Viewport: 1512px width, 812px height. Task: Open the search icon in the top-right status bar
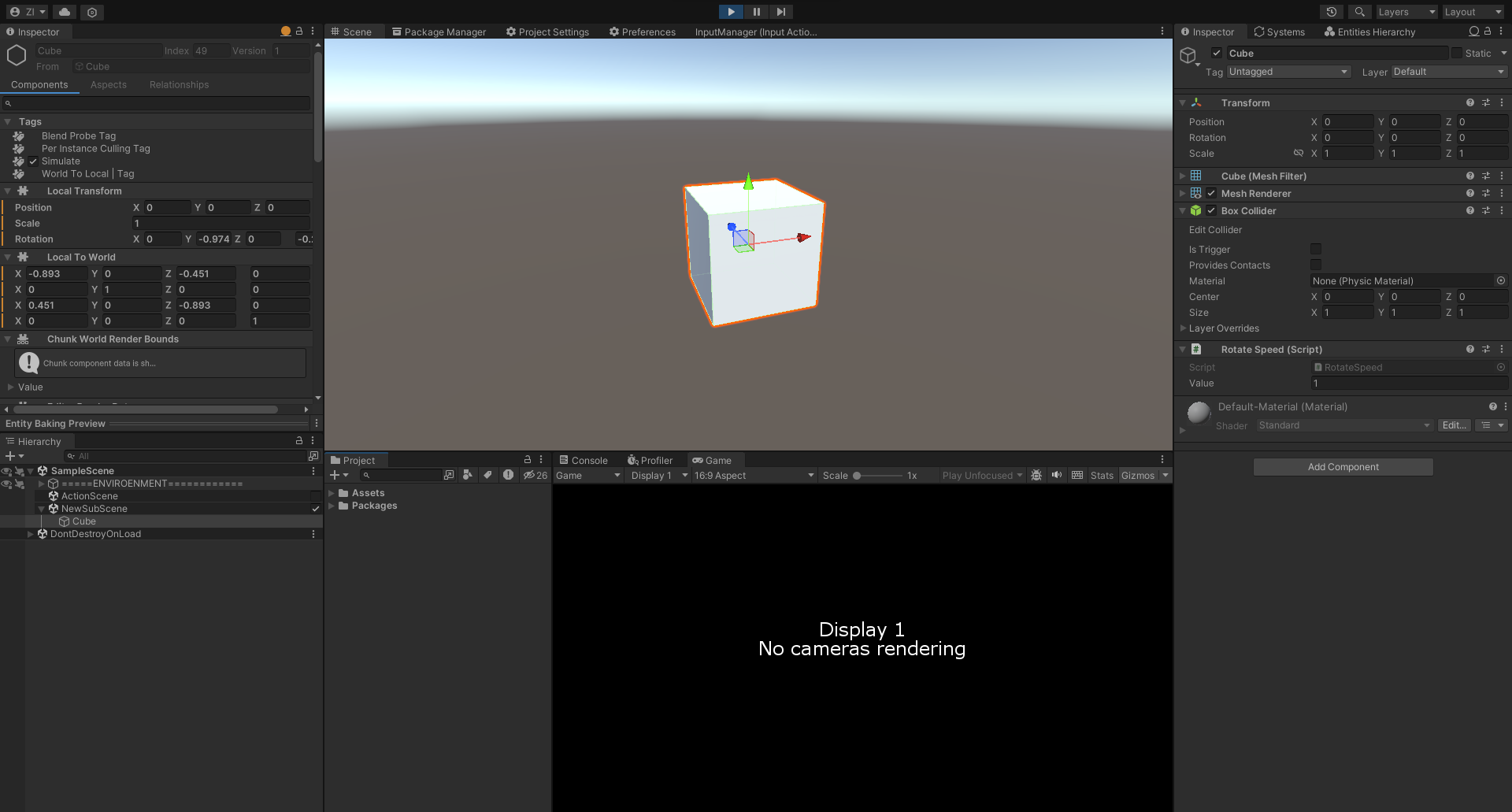click(x=1359, y=12)
